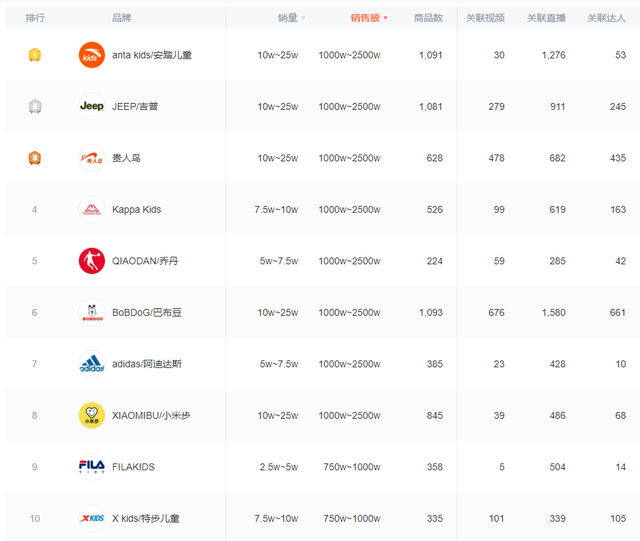Open QIAODAN/乔丹 brand link
640x541 pixels.
[145, 261]
